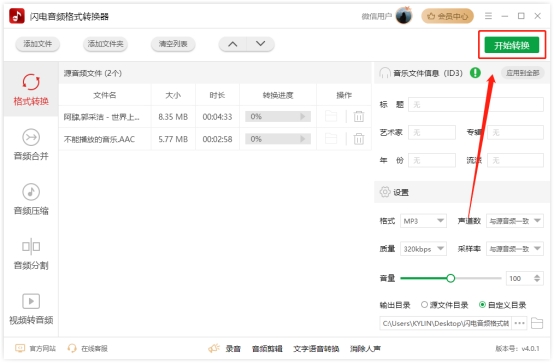Click the 格式转换 circular arrows icon

31,82
